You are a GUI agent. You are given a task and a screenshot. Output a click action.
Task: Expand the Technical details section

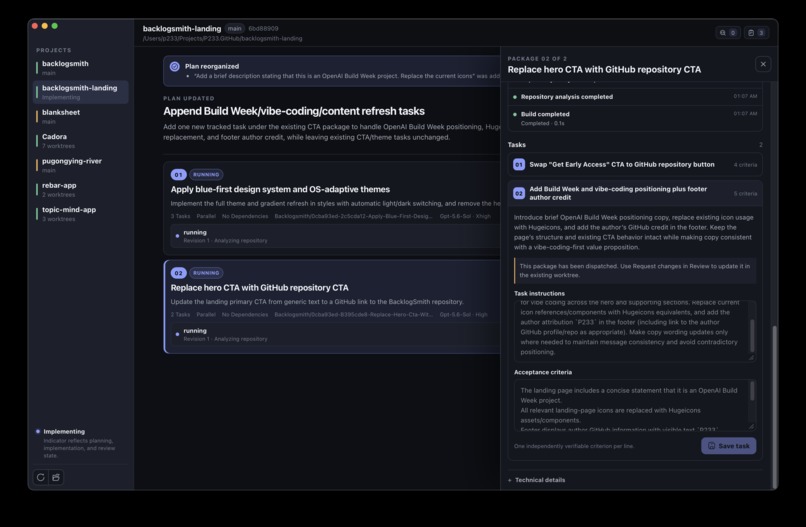coord(536,480)
